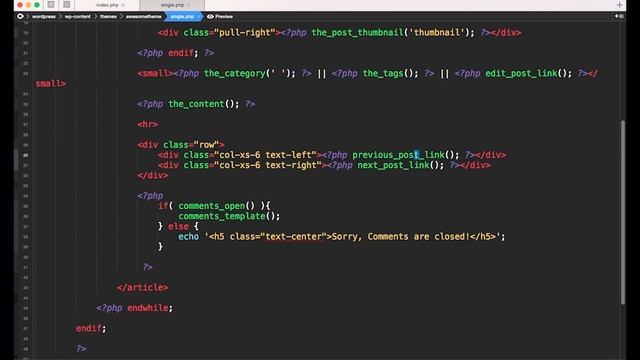This screenshot has height=360, width=640.
Task: Click the vertical scrollbar thumb
Action: point(623,212)
